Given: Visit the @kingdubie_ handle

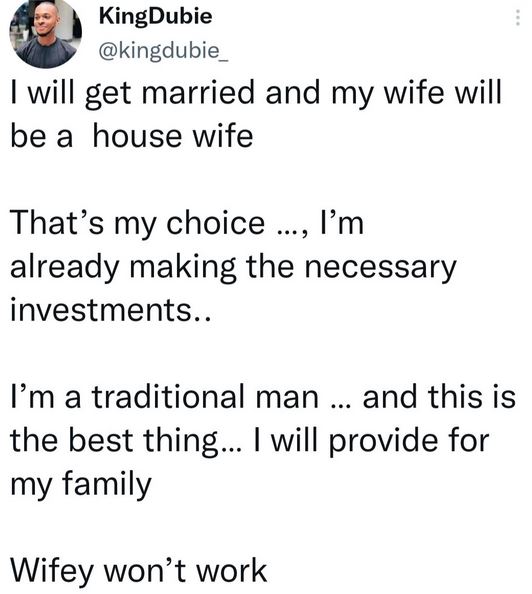Looking at the screenshot, I should pos(163,50).
